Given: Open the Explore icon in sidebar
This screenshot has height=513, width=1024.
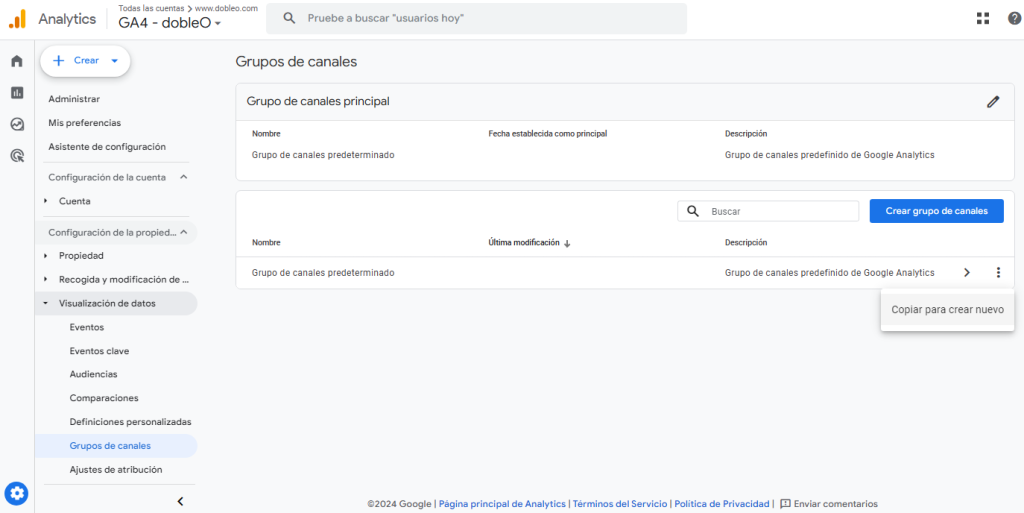Looking at the screenshot, I should [x=17, y=125].
